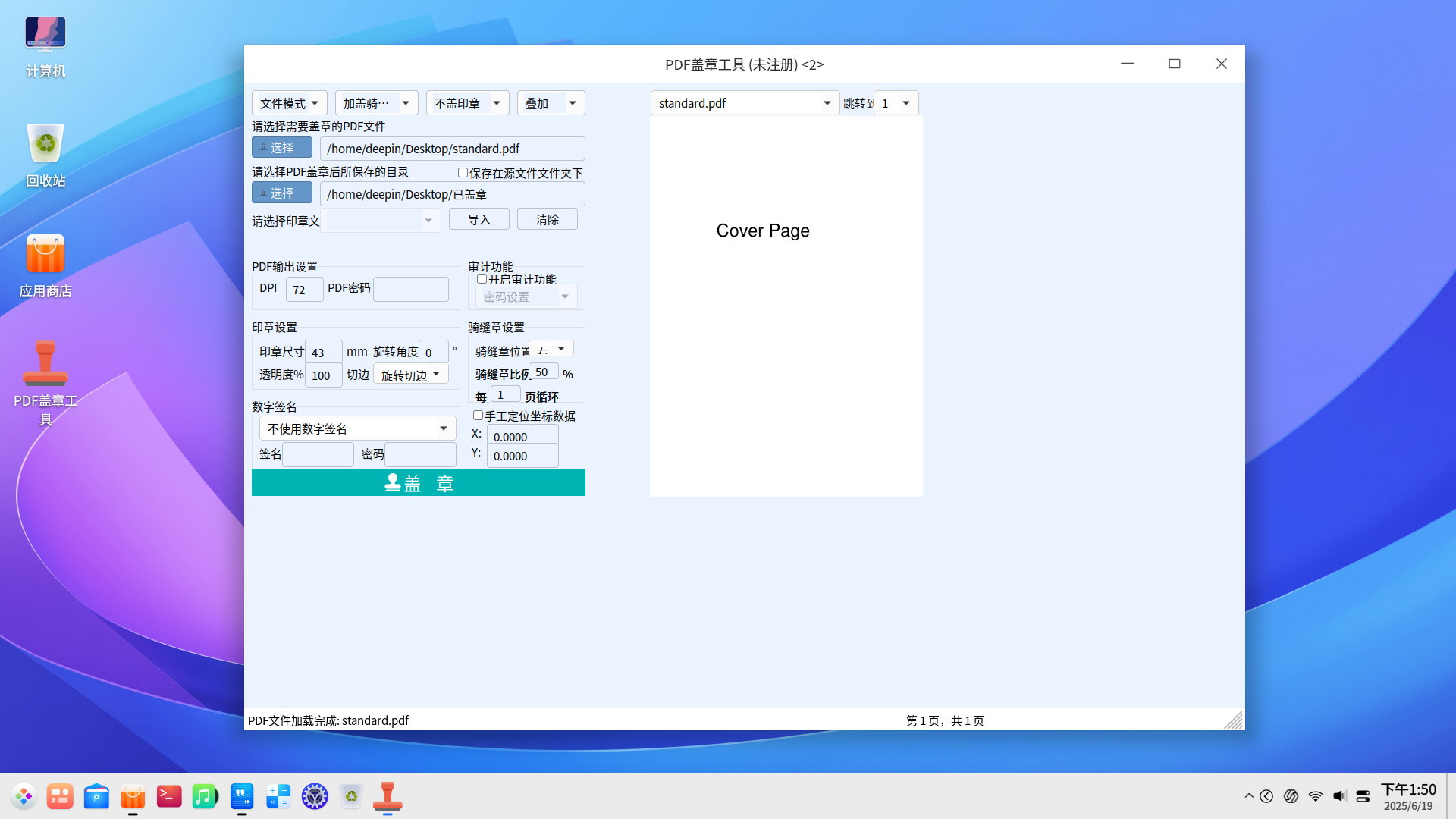The height and width of the screenshot is (819, 1456).
Task: Open the music player taskbar icon
Action: pos(205,796)
